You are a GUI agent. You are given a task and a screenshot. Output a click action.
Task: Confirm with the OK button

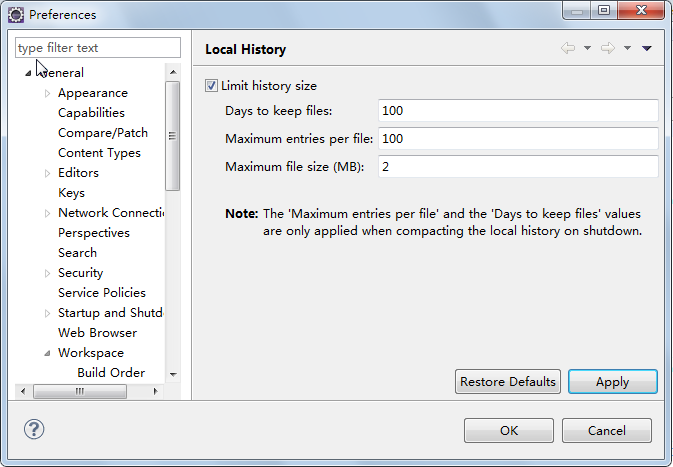pyautogui.click(x=509, y=431)
